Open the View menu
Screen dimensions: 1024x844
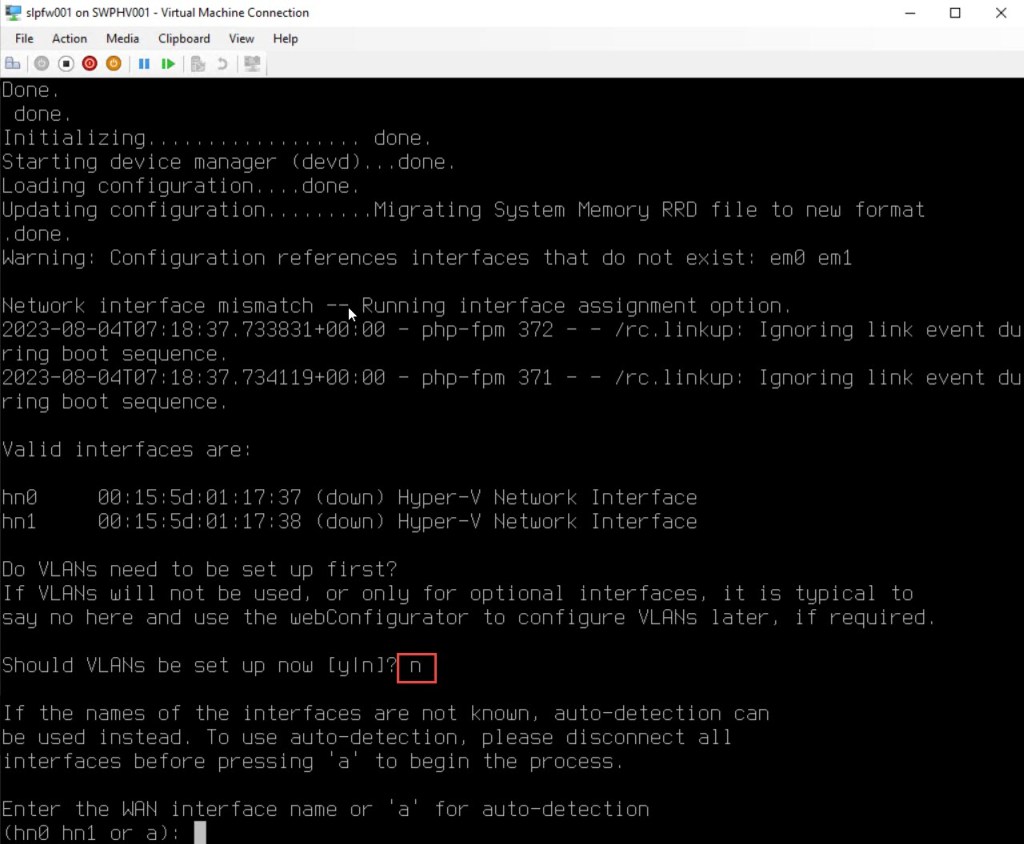[241, 38]
